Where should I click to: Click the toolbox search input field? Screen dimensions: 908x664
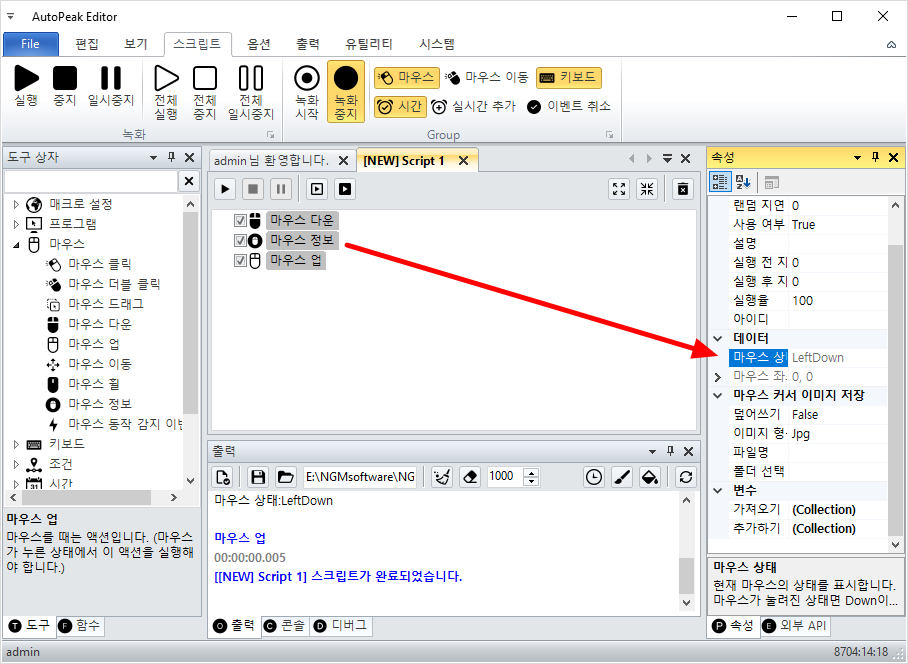[x=91, y=181]
